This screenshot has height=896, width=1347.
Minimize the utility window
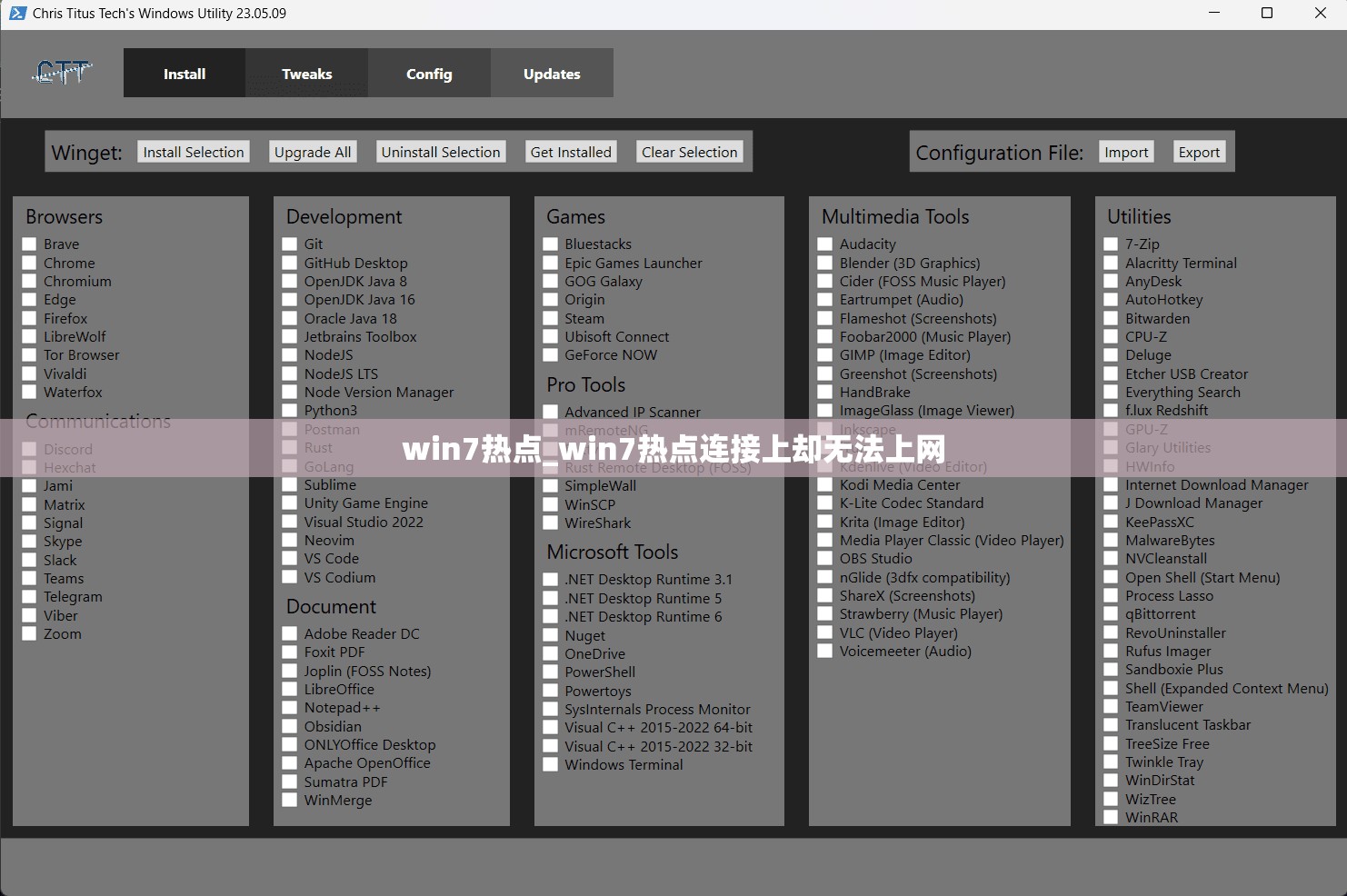coord(1215,13)
